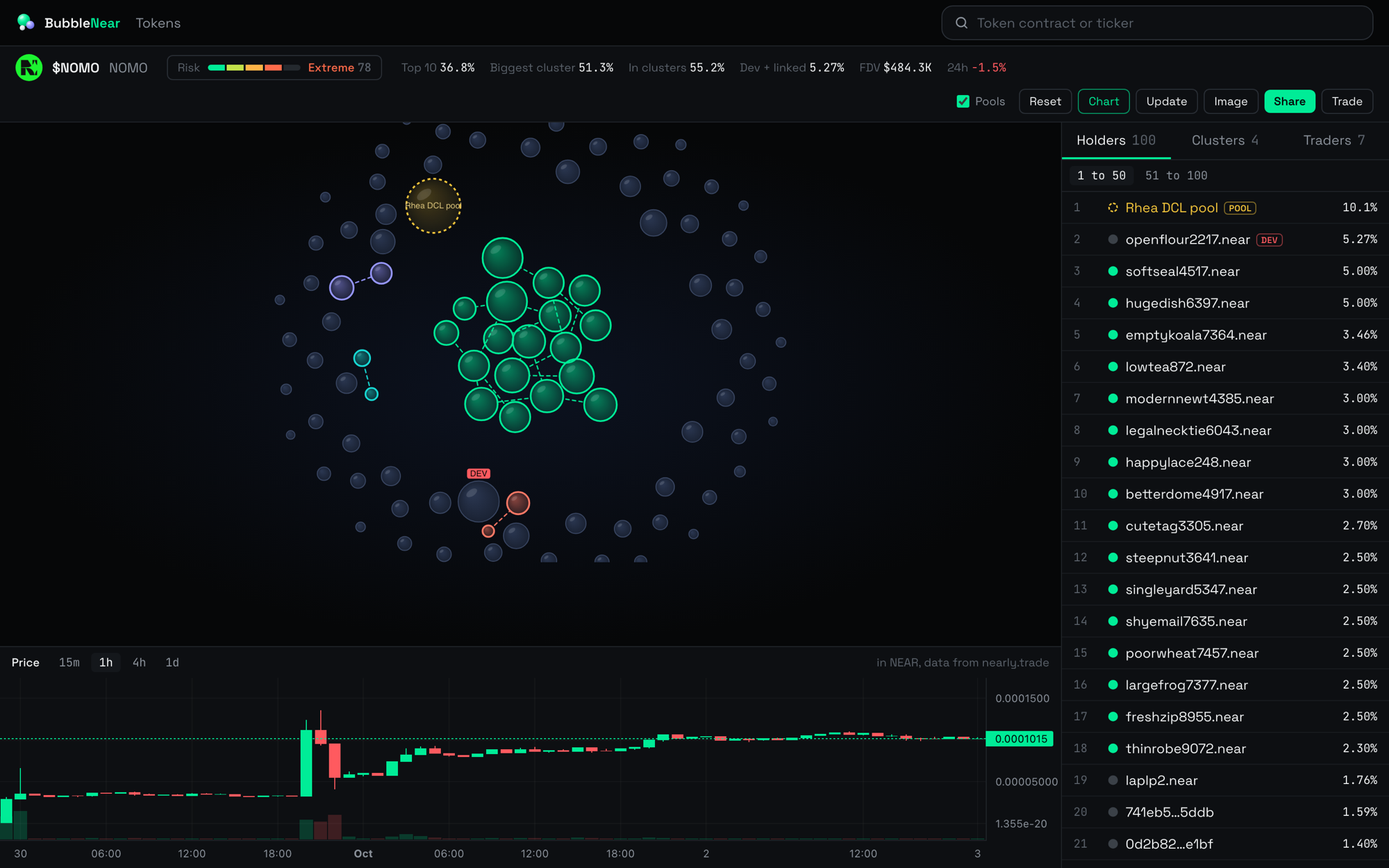The height and width of the screenshot is (868, 1389).
Task: Click the Reset button
Action: pyautogui.click(x=1045, y=101)
